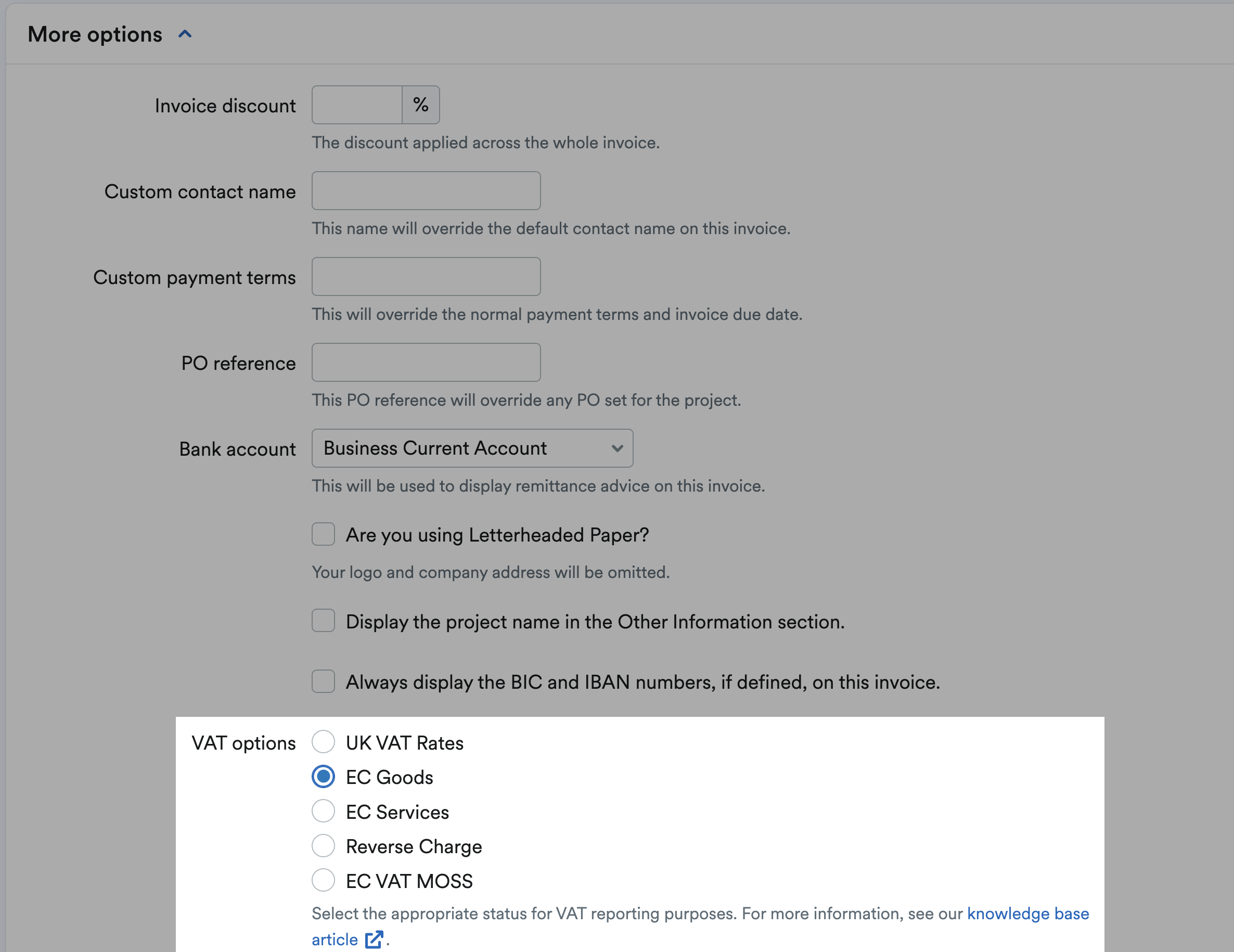The height and width of the screenshot is (952, 1234).
Task: Click the 'VAT options' label
Action: pyautogui.click(x=243, y=743)
